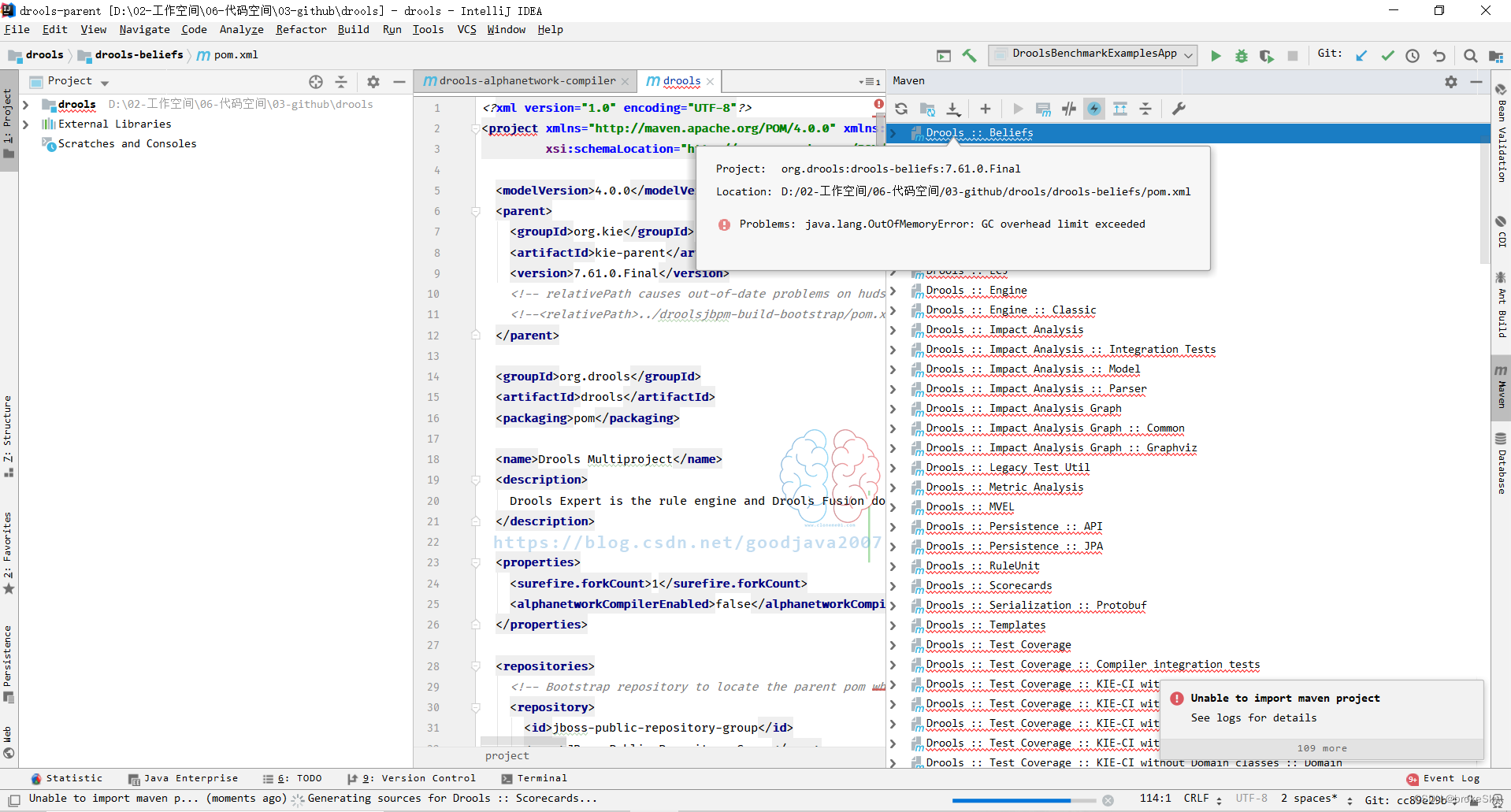
Task: Open Maven settings wrench icon
Action: click(1179, 109)
